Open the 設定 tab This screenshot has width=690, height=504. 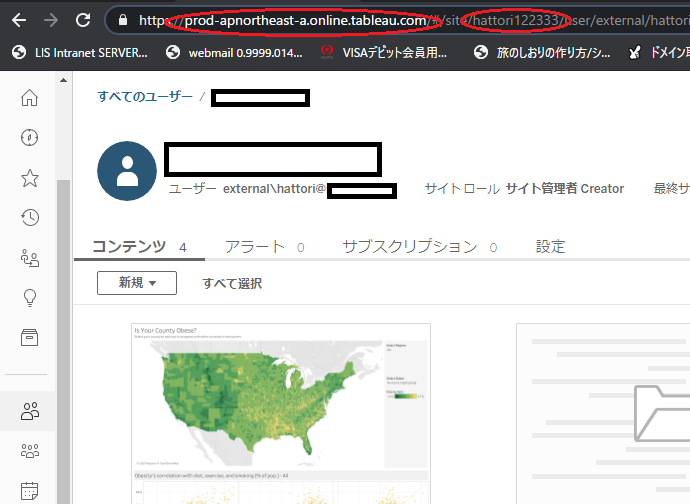[550, 246]
